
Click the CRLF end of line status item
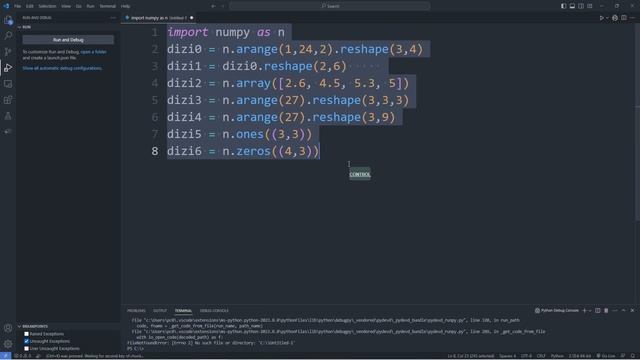[541, 356]
